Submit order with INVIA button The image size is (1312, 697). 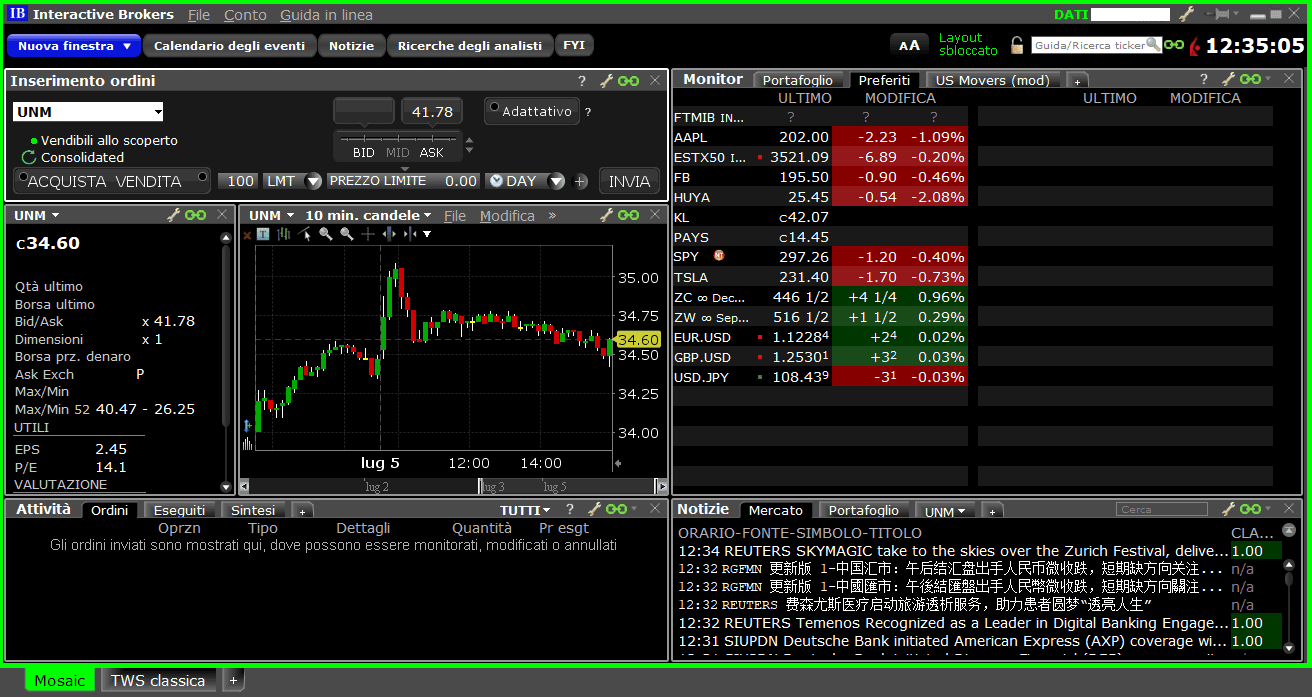pyautogui.click(x=629, y=181)
